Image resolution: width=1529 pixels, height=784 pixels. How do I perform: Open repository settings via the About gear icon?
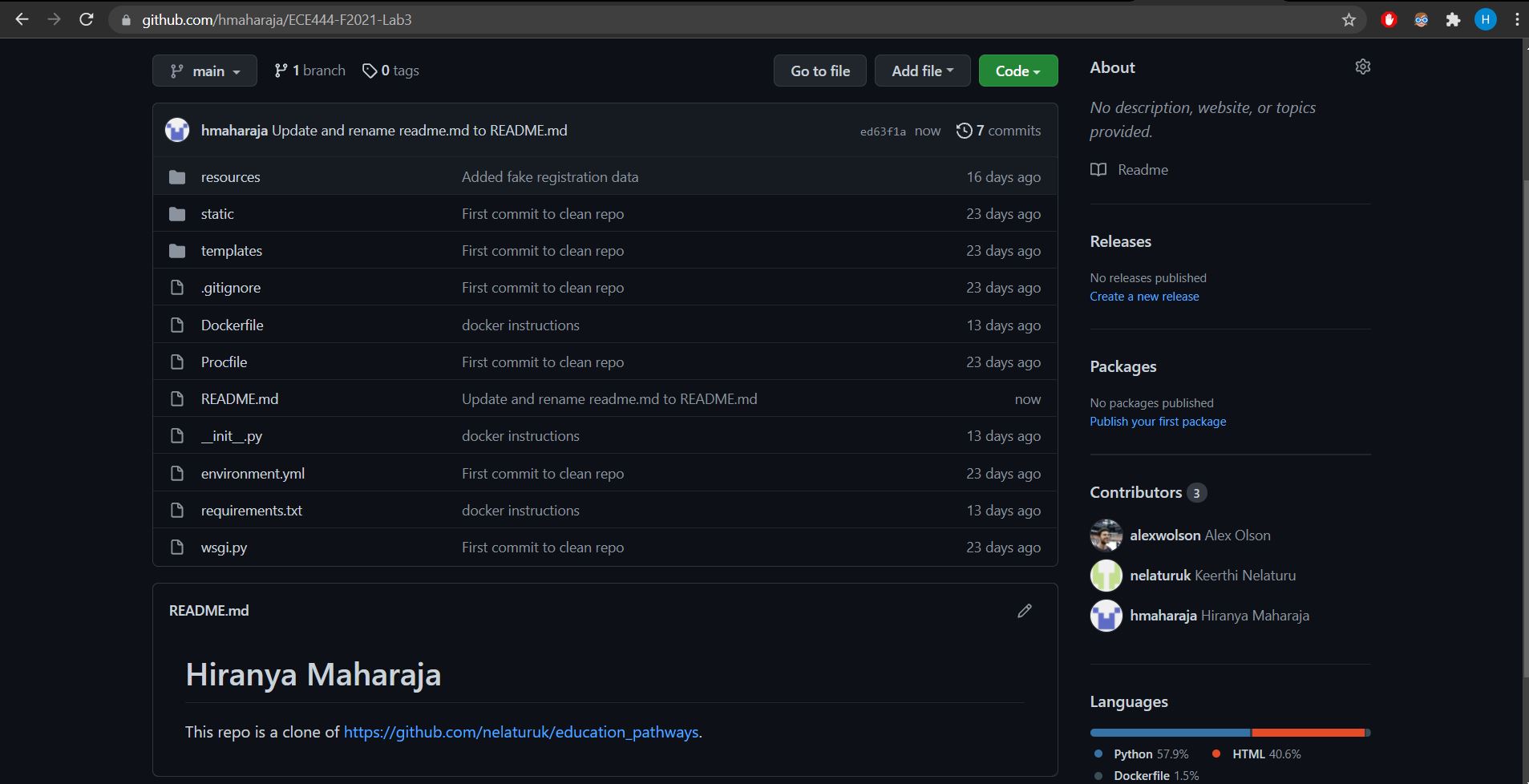tap(1362, 67)
